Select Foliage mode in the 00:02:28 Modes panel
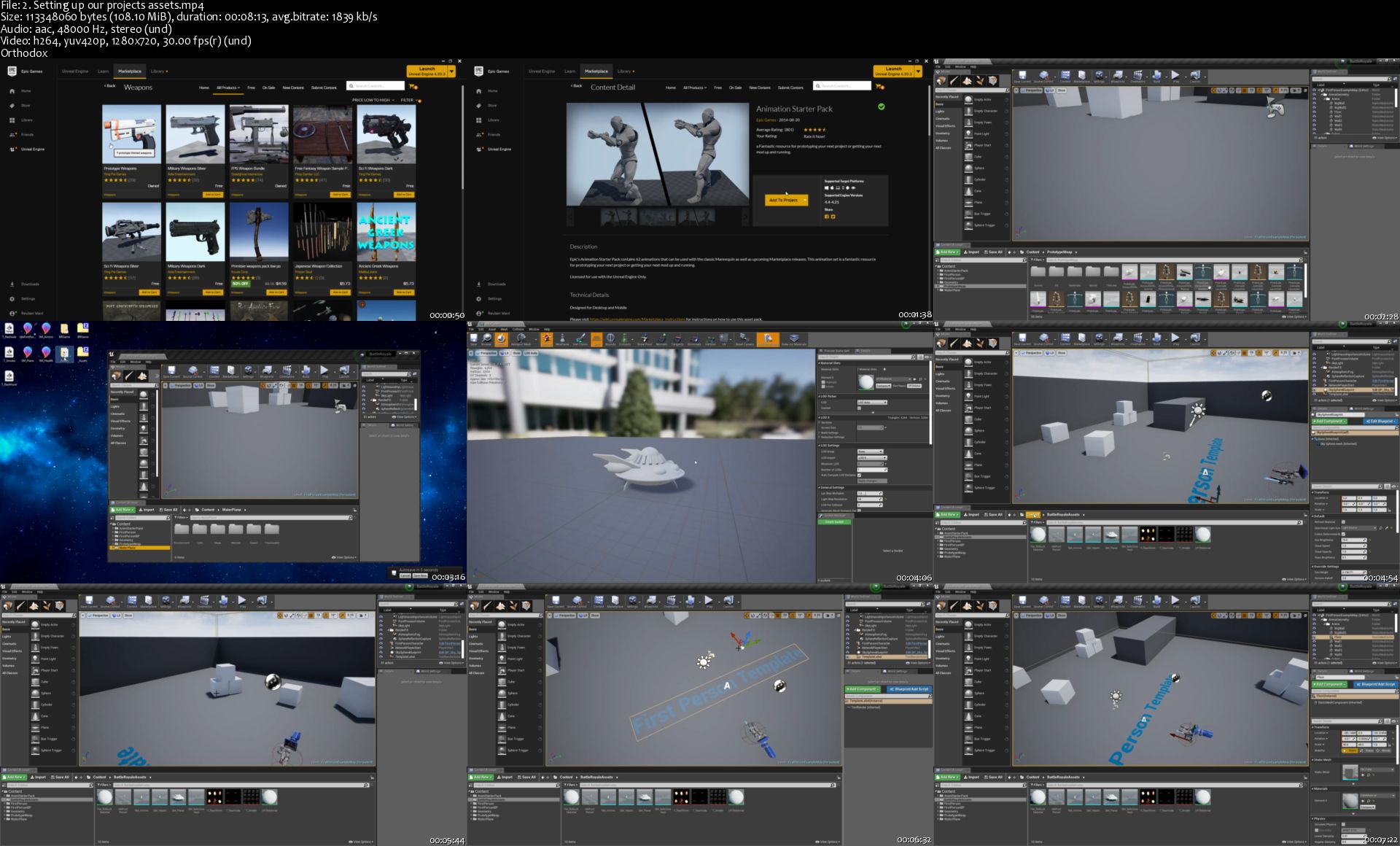The height and width of the screenshot is (846, 1400). 979,81
